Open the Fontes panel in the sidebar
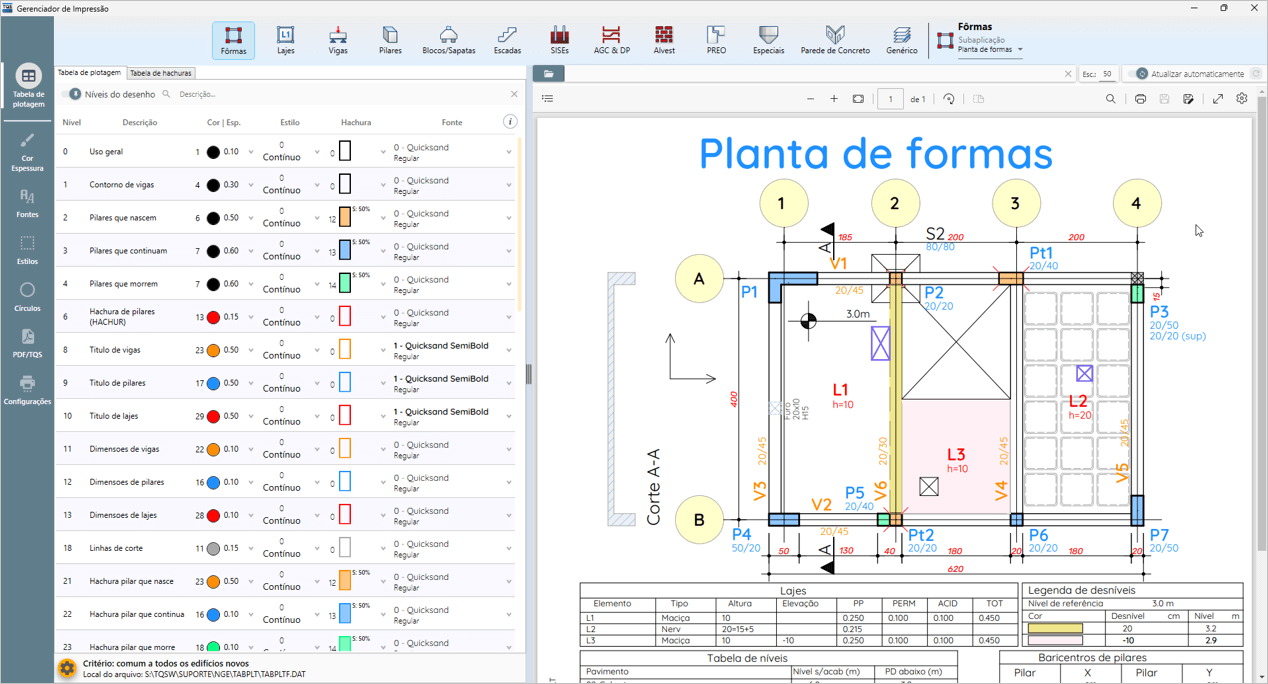Viewport: 1268px width, 684px height. 27,204
